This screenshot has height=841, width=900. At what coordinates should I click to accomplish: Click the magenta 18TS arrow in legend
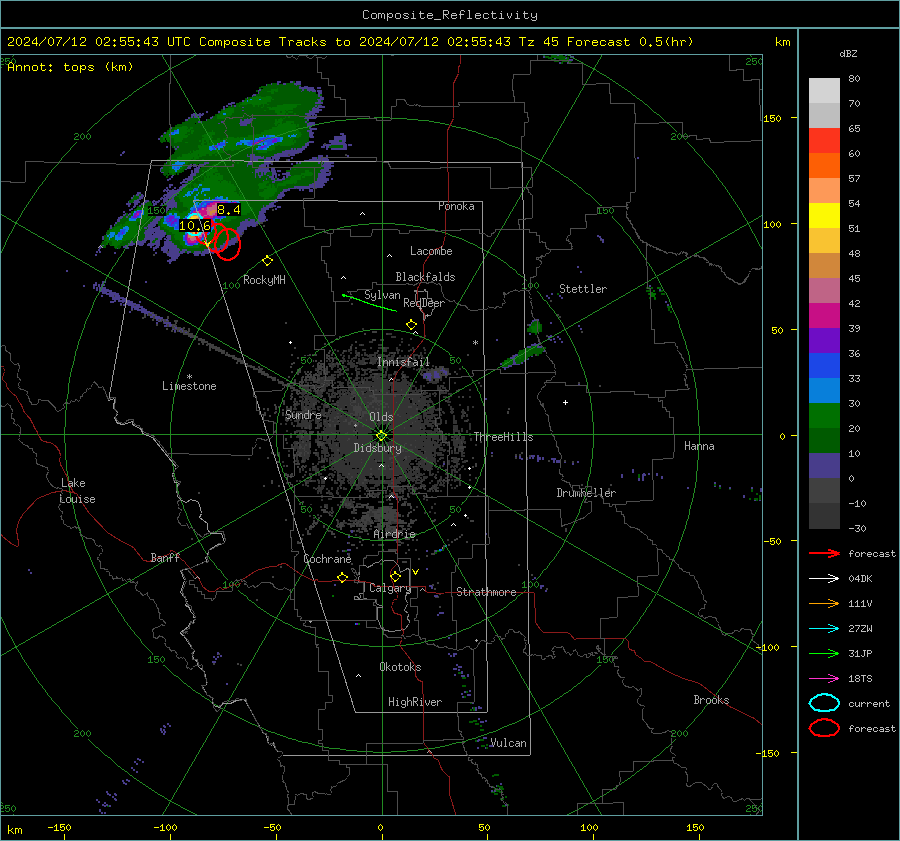click(x=824, y=679)
